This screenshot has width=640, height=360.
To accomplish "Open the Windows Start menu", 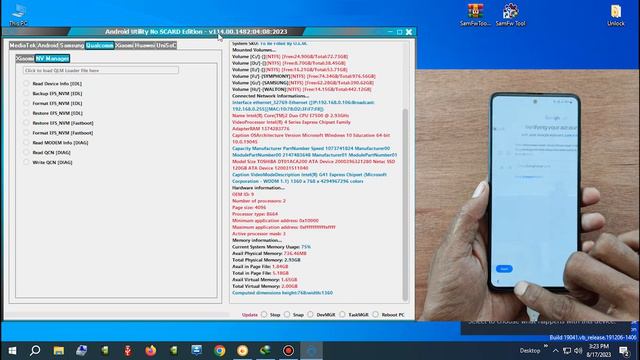I will [12, 351].
